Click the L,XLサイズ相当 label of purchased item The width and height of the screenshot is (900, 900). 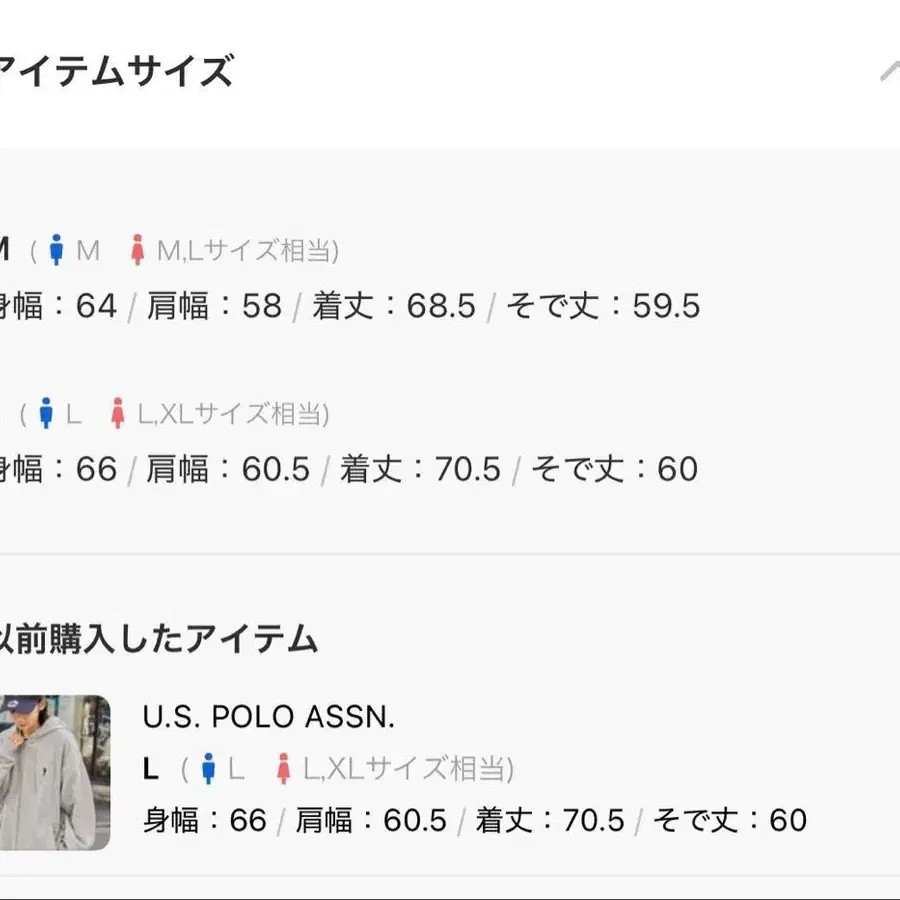(408, 769)
